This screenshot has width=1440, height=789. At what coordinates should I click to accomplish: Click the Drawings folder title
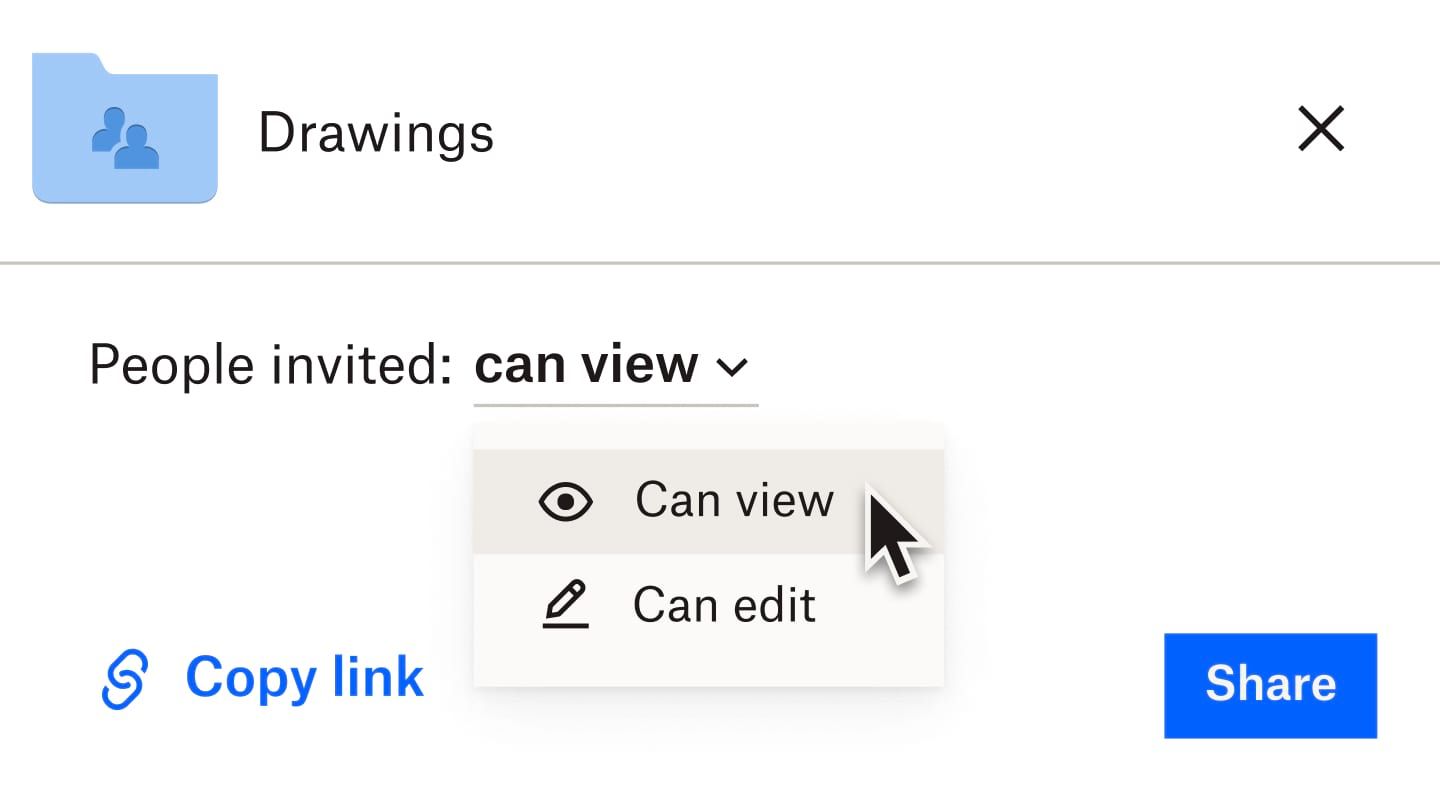[376, 131]
